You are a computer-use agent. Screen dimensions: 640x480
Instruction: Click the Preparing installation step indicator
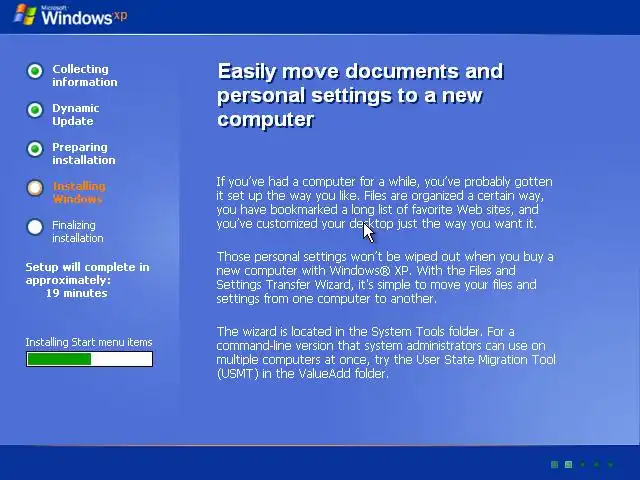pos(35,149)
